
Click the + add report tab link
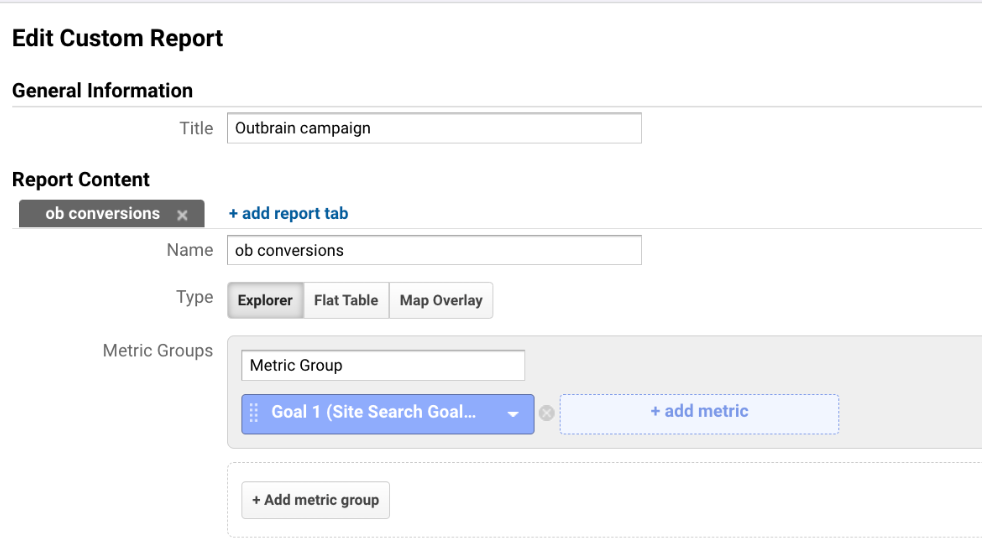click(x=288, y=214)
